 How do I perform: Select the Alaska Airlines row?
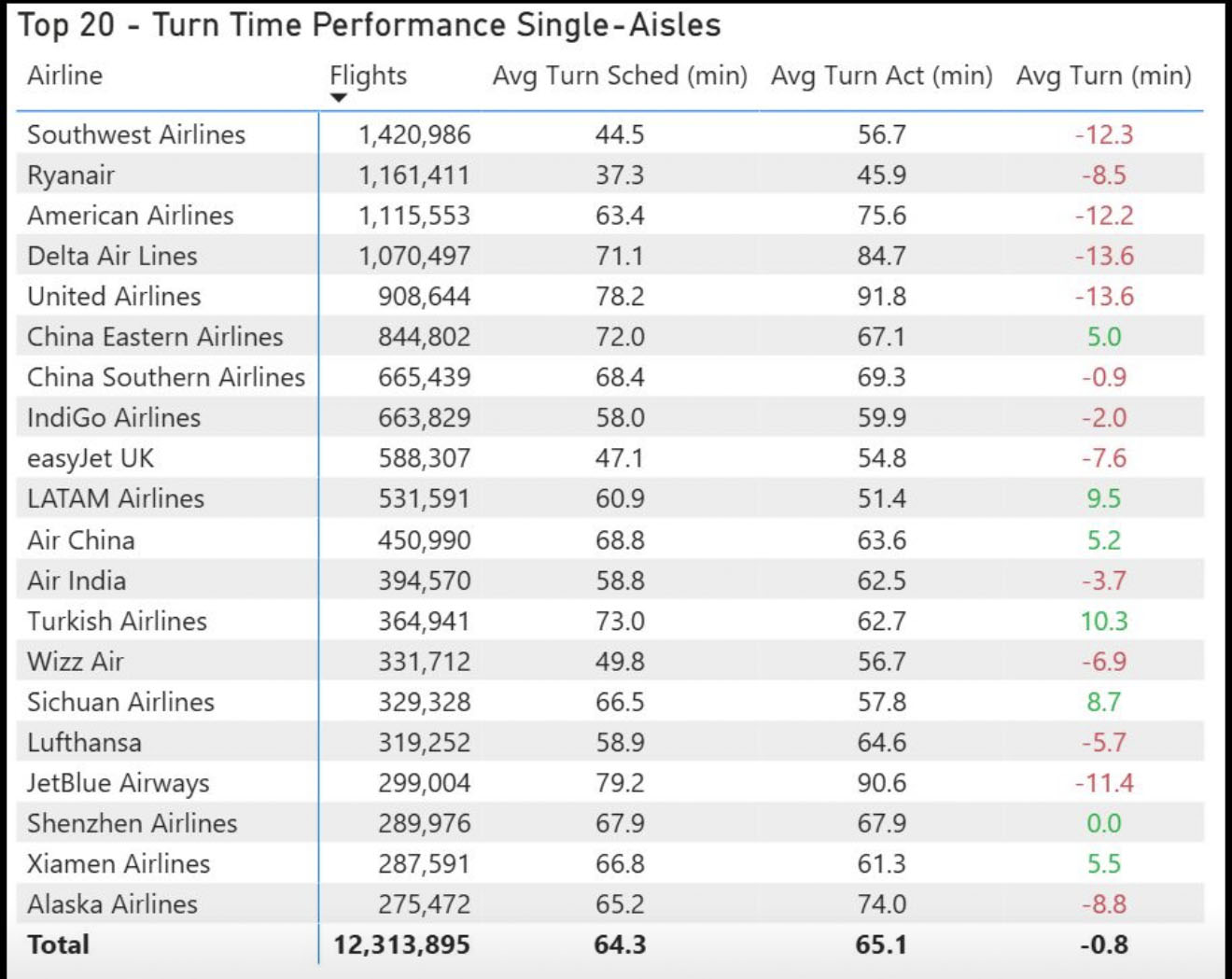click(x=112, y=904)
